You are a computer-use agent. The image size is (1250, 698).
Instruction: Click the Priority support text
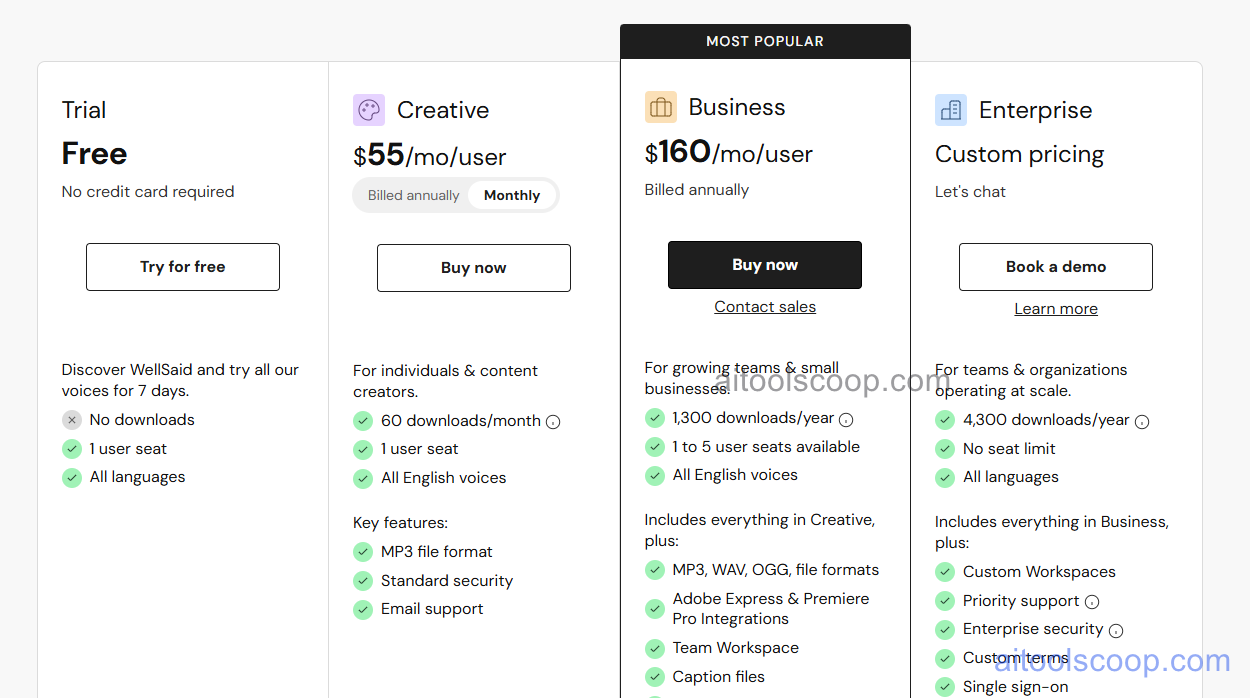coord(1021,601)
